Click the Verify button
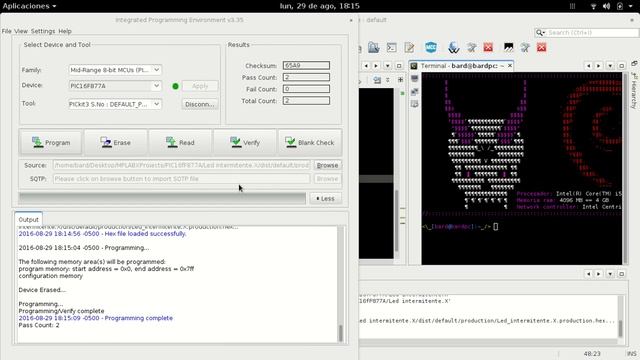Screen dimensions: 640x360 pyautogui.click(x=244, y=142)
